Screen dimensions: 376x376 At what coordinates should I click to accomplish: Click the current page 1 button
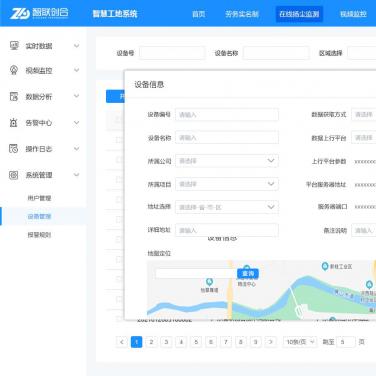tap(136, 342)
